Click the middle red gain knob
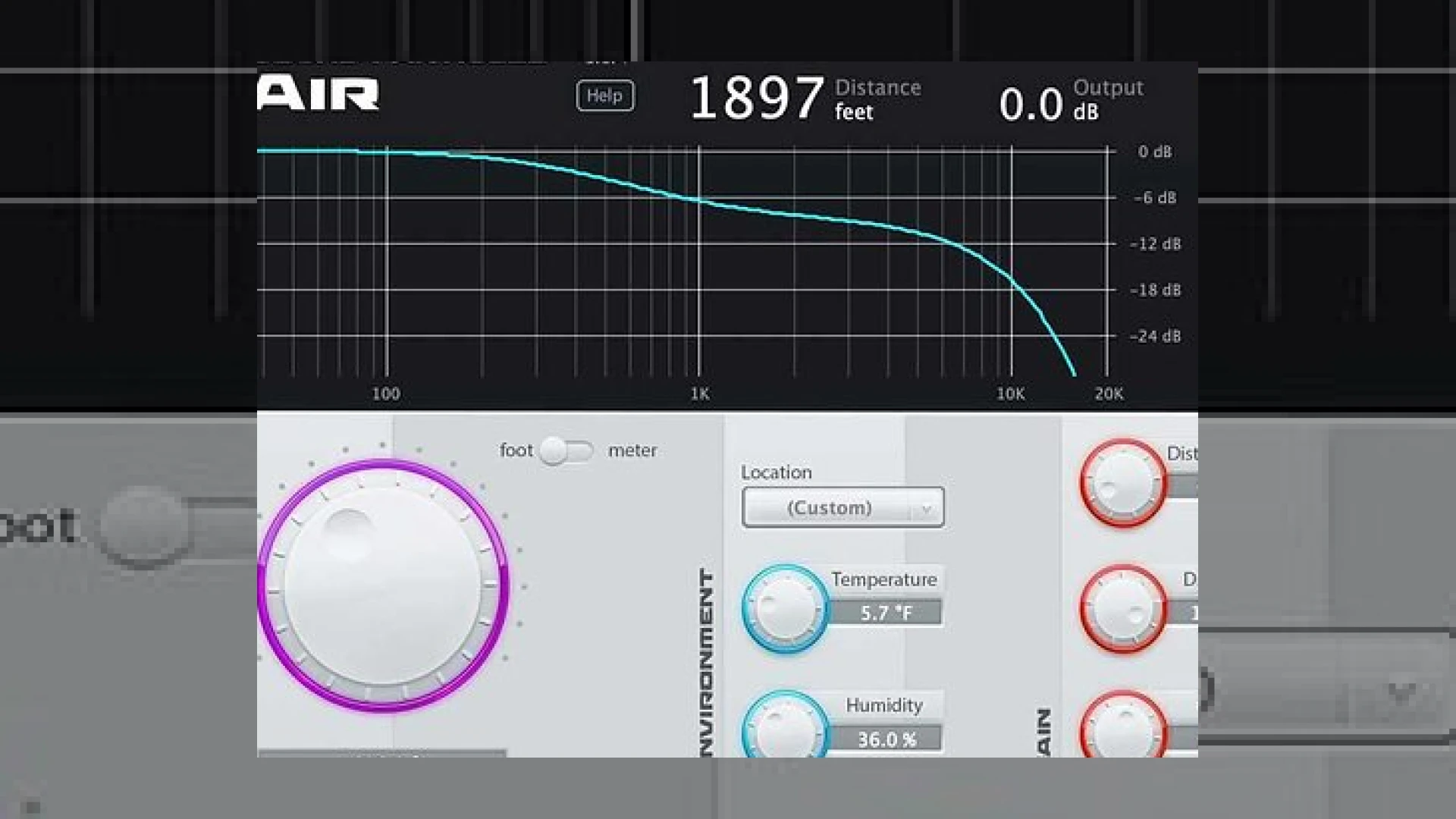Viewport: 1456px width, 819px height. click(x=1123, y=609)
